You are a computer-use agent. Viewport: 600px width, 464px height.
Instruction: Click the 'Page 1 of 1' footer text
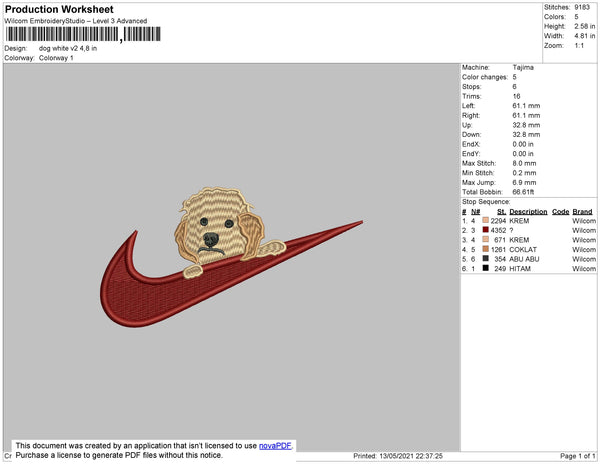point(577,456)
